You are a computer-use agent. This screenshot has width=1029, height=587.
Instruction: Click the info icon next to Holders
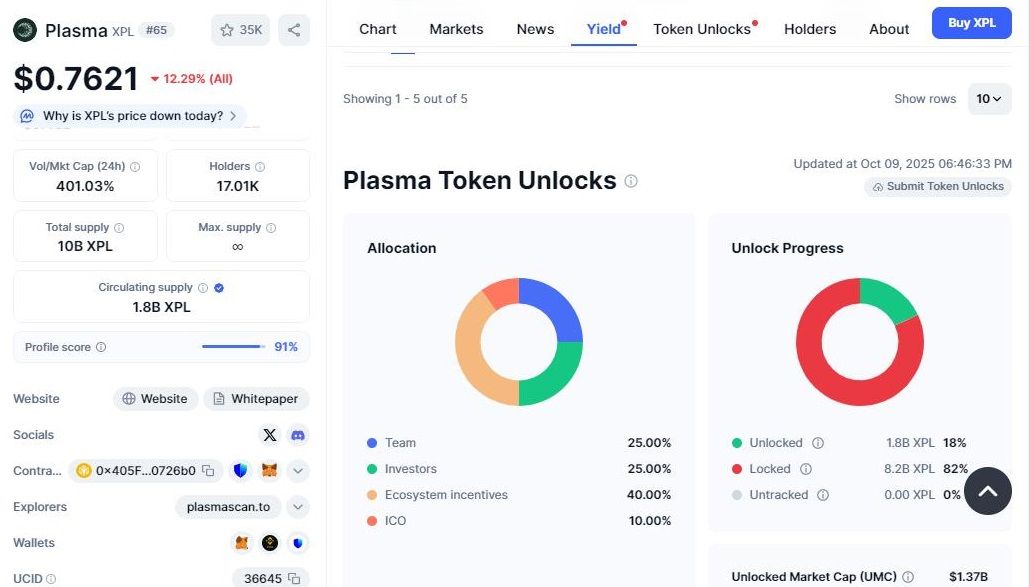260,167
